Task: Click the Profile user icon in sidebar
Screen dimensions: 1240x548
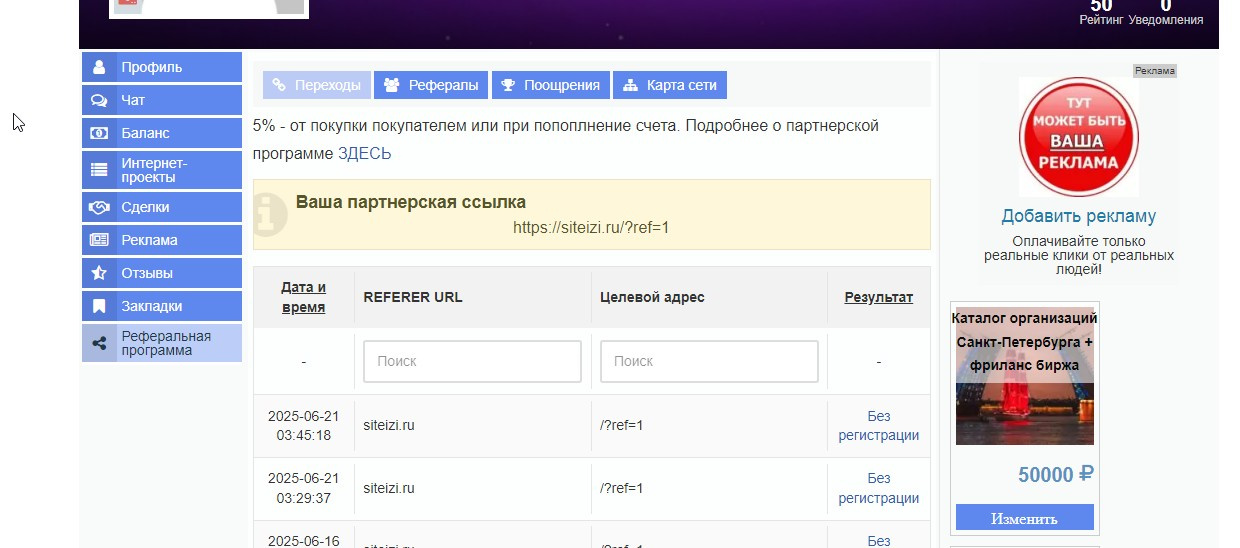Action: (99, 68)
